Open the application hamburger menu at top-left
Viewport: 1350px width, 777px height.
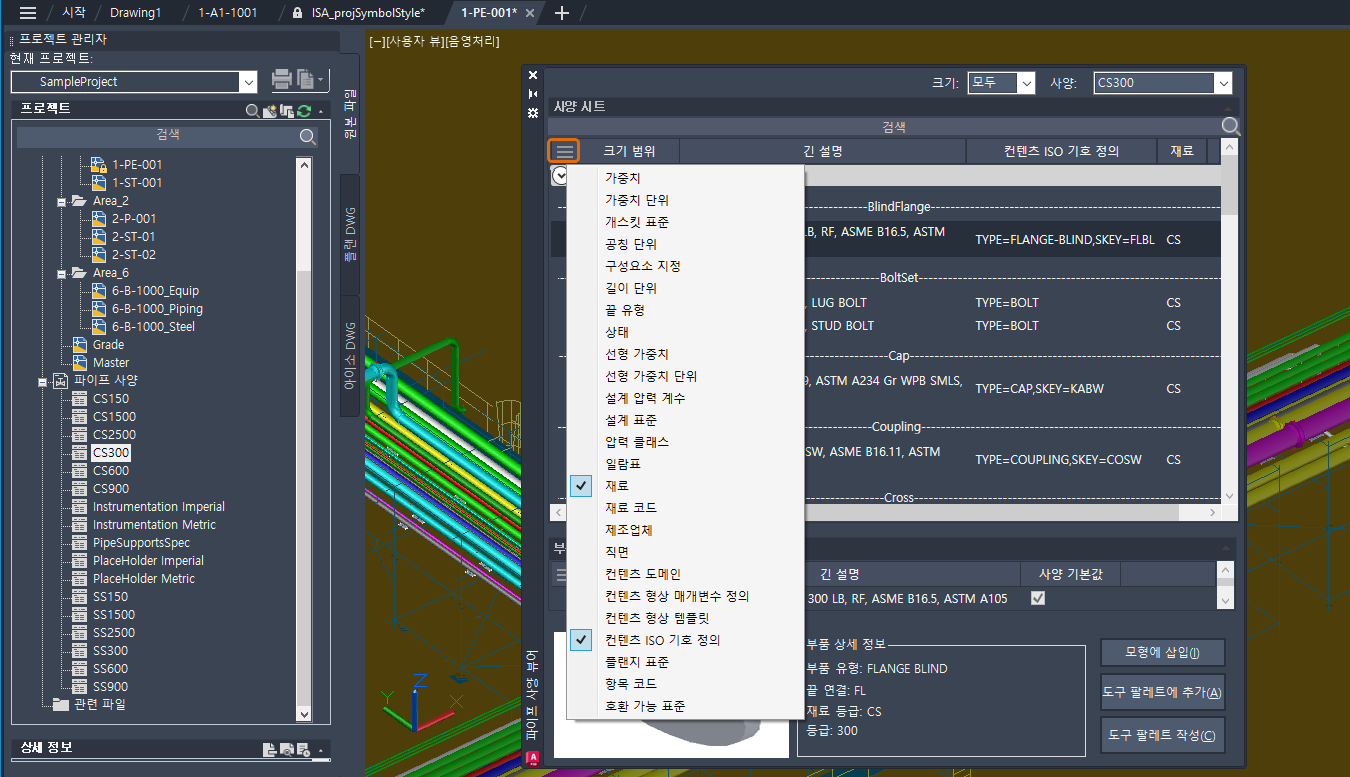coord(28,13)
